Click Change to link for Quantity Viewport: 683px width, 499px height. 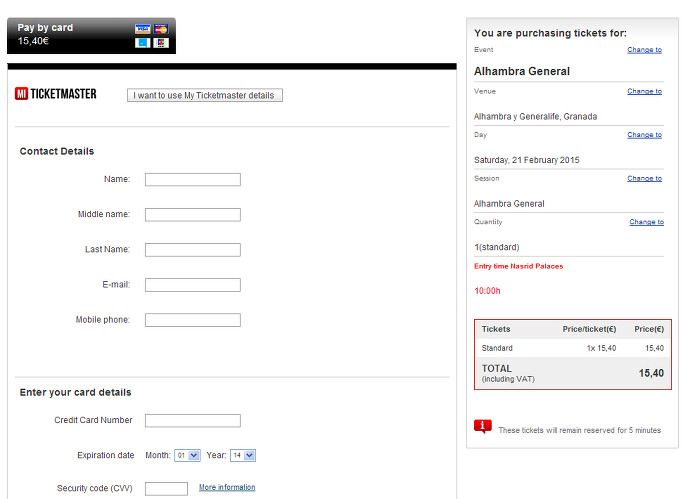click(646, 222)
